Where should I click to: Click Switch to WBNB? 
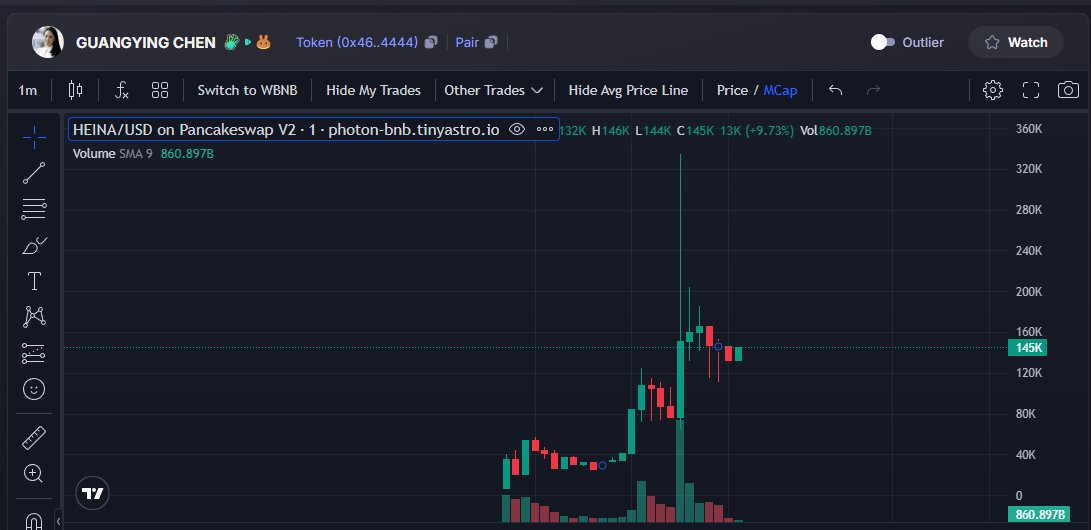247,90
